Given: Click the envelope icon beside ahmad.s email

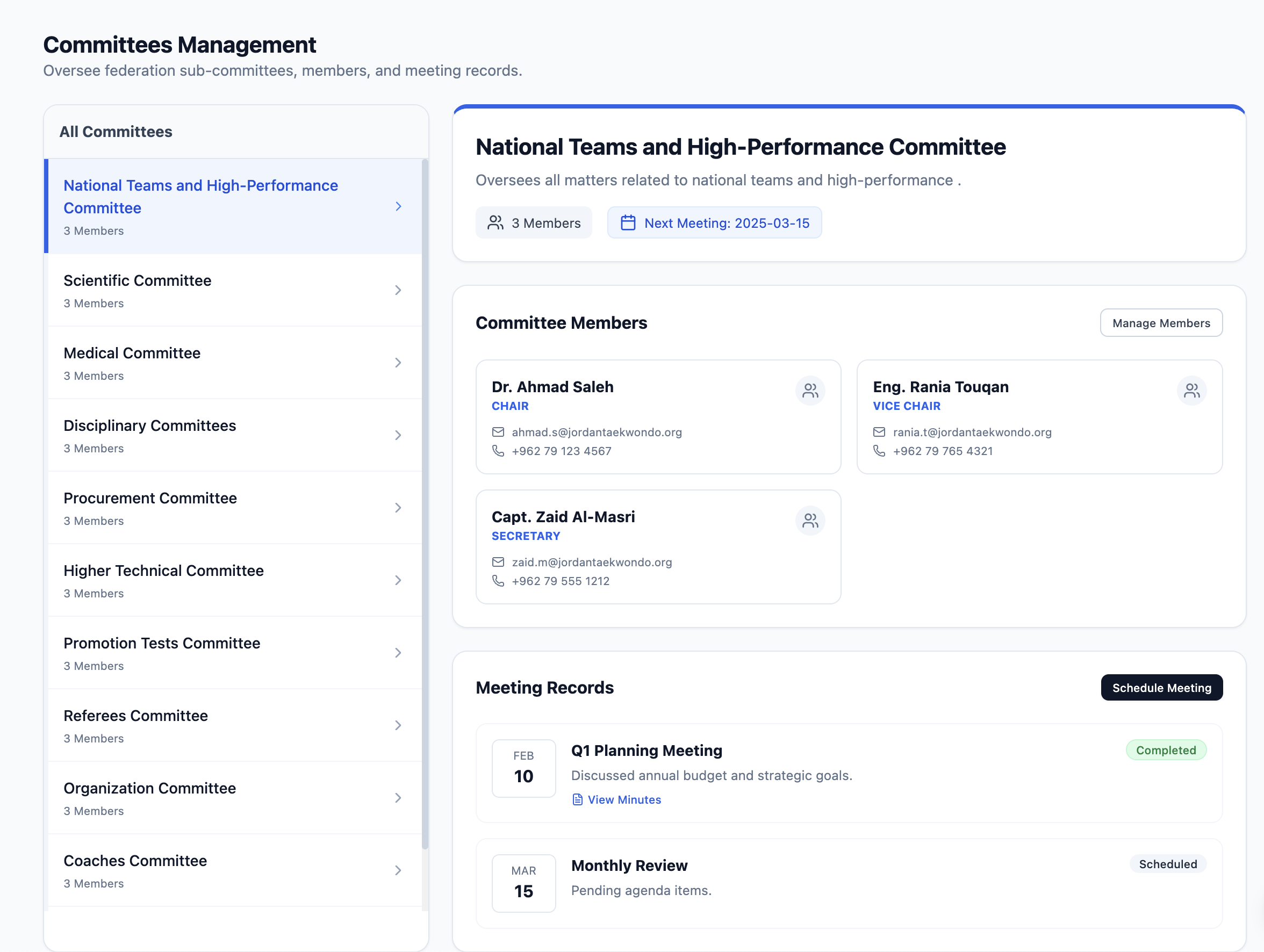Looking at the screenshot, I should click(x=498, y=432).
